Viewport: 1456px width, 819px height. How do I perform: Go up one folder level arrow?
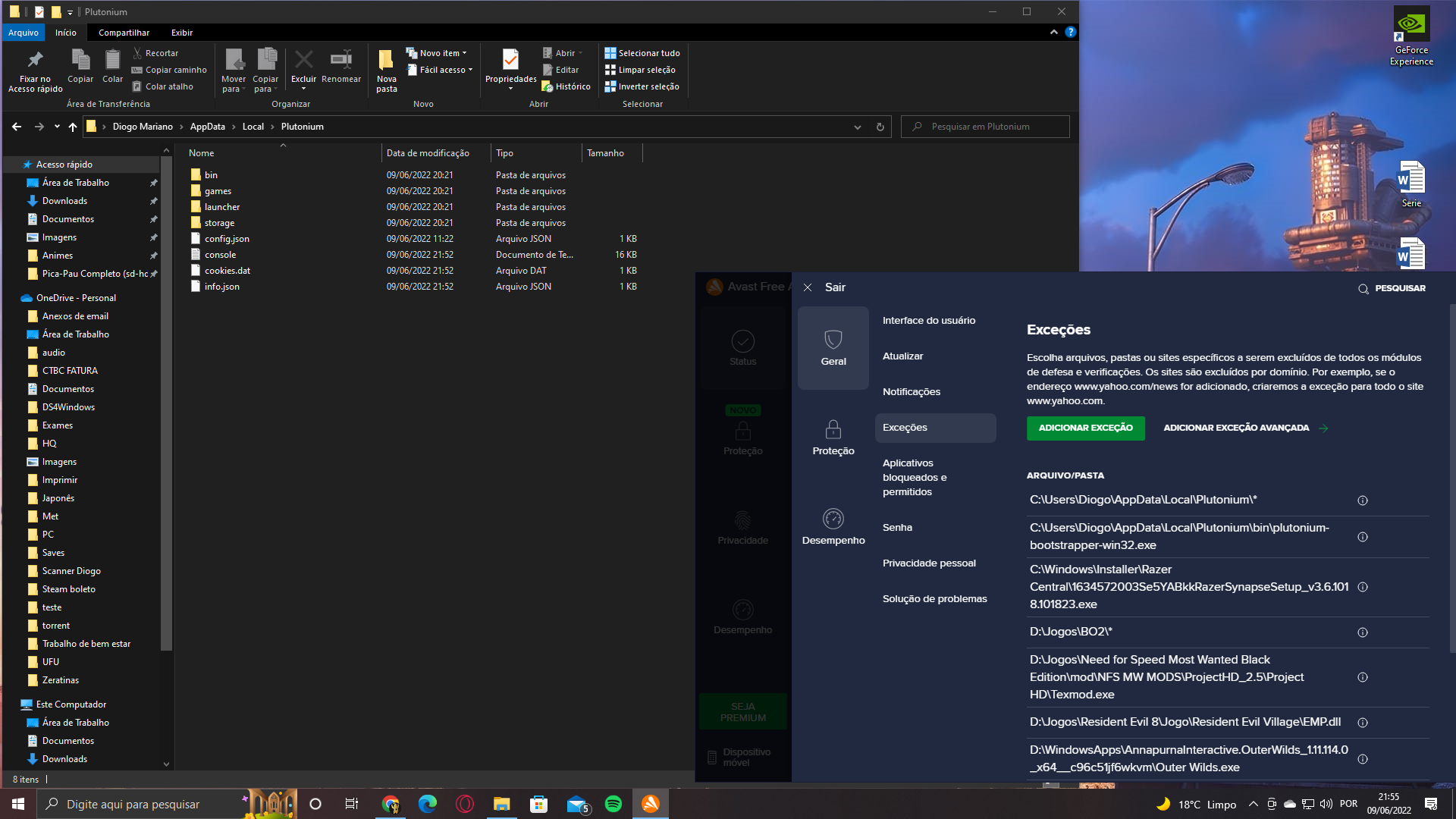pyautogui.click(x=73, y=127)
